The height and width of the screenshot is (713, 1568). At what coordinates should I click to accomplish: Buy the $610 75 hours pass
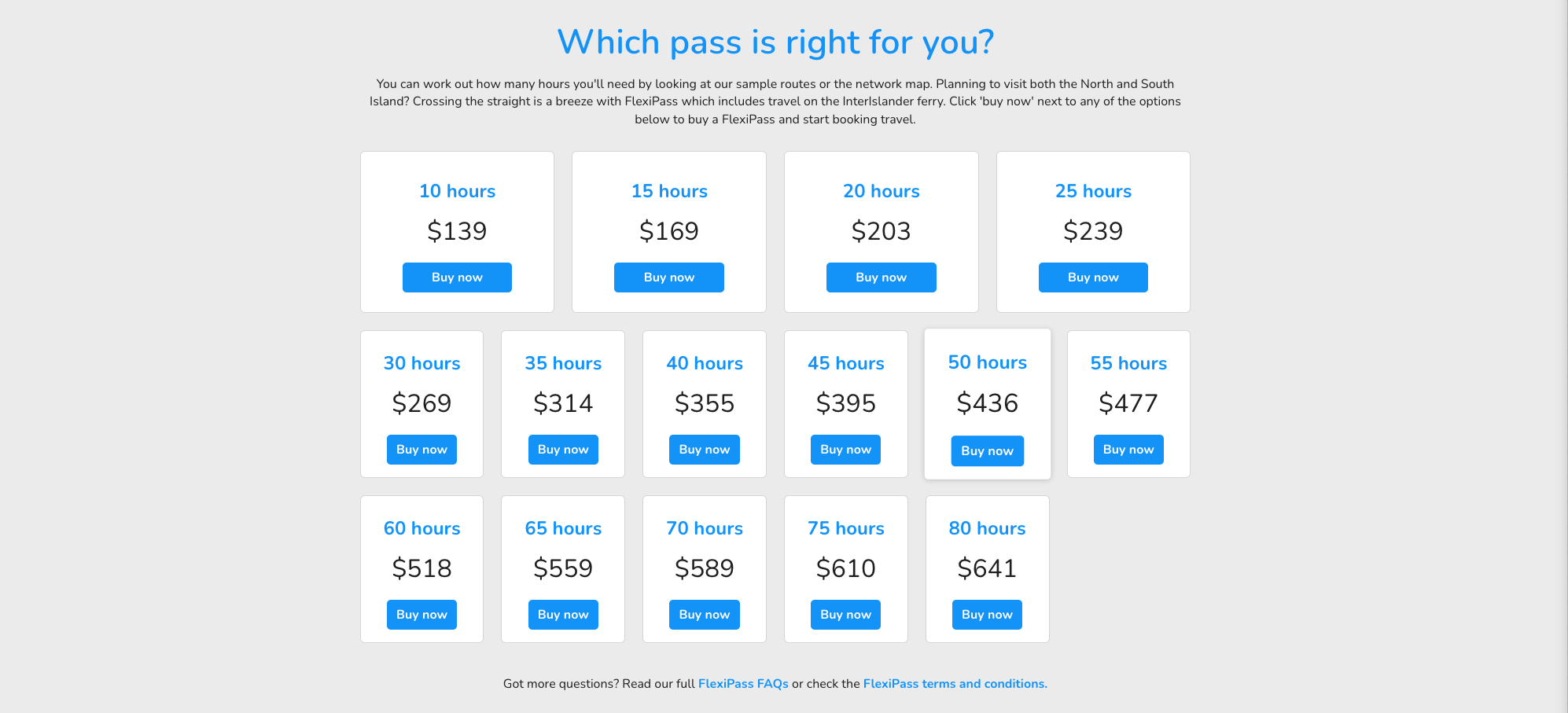[x=845, y=615]
